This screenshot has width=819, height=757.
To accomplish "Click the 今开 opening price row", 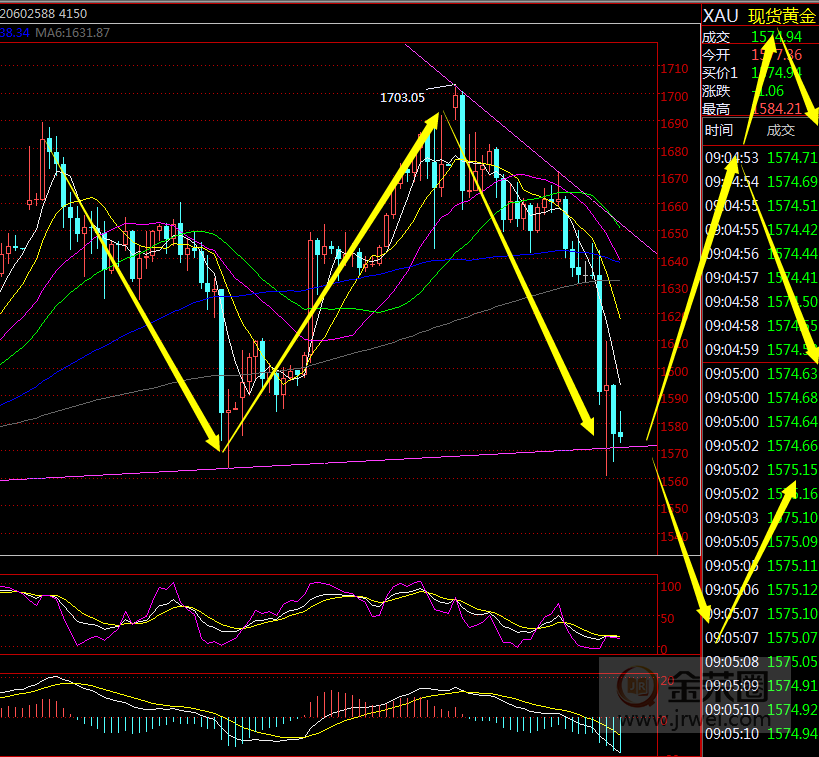I will (x=760, y=54).
